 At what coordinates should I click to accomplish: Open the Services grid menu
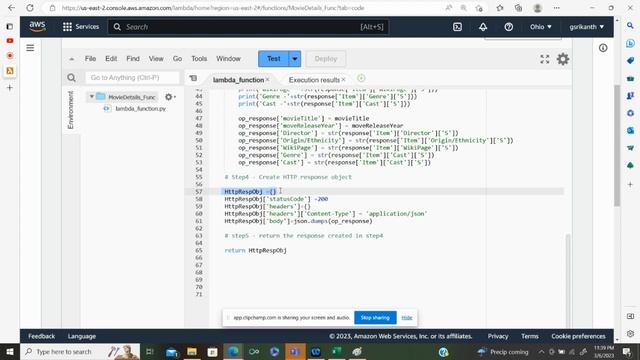[81, 27]
